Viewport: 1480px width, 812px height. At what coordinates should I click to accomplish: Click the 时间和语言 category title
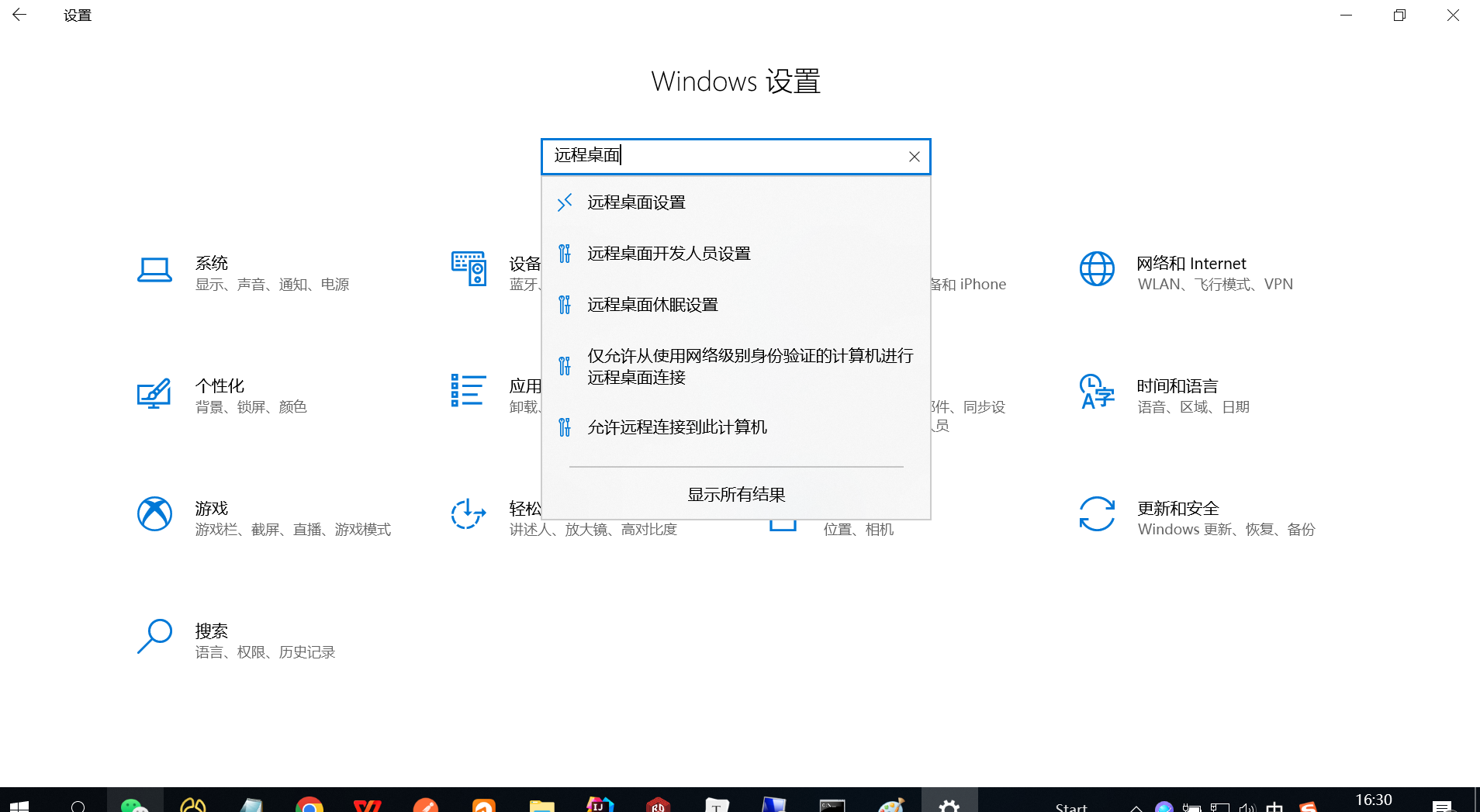coord(1177,385)
